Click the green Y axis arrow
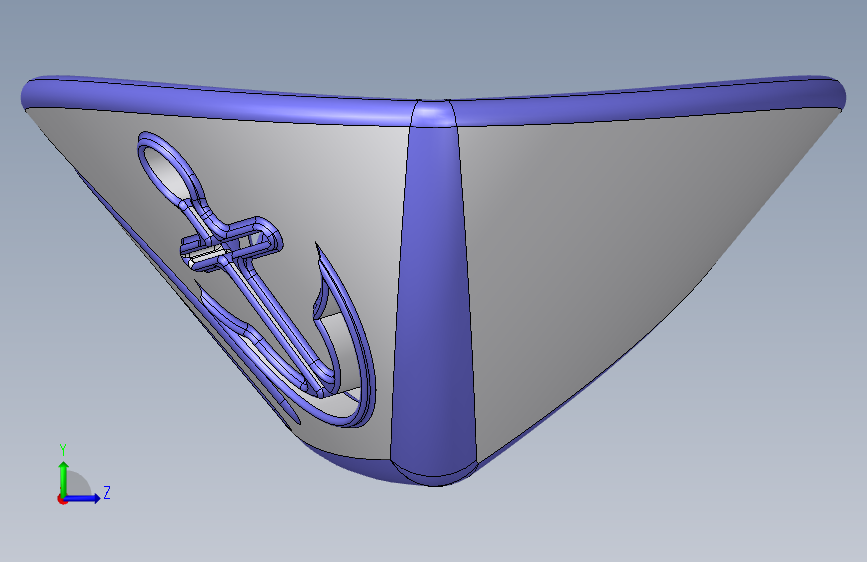The height and width of the screenshot is (562, 867). pyautogui.click(x=64, y=478)
